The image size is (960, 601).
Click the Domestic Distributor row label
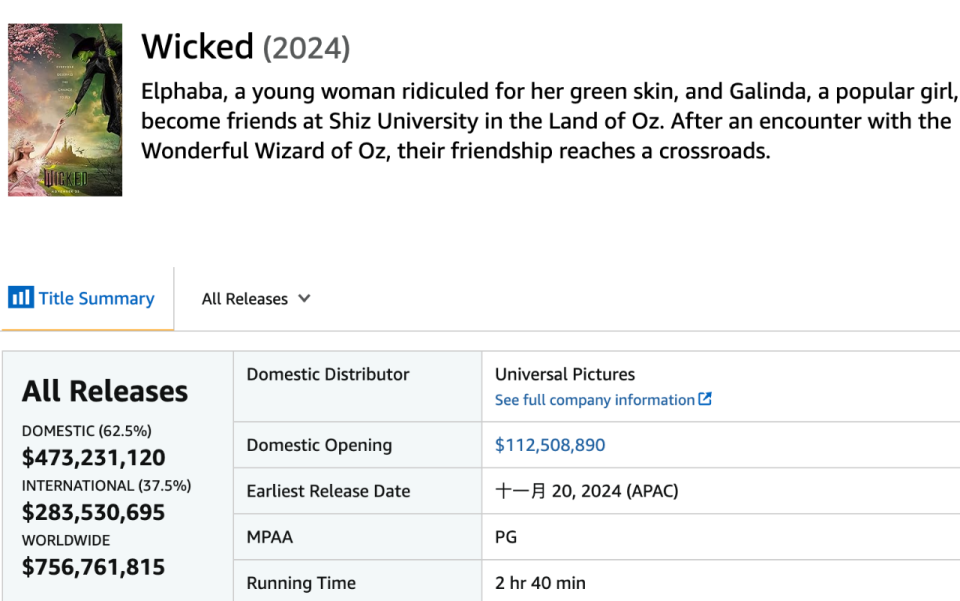pos(328,374)
